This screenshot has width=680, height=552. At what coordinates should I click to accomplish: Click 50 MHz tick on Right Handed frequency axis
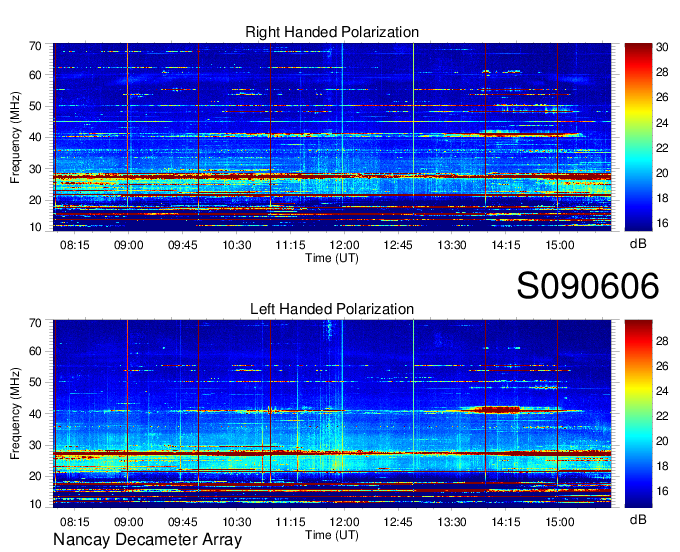(x=35, y=106)
